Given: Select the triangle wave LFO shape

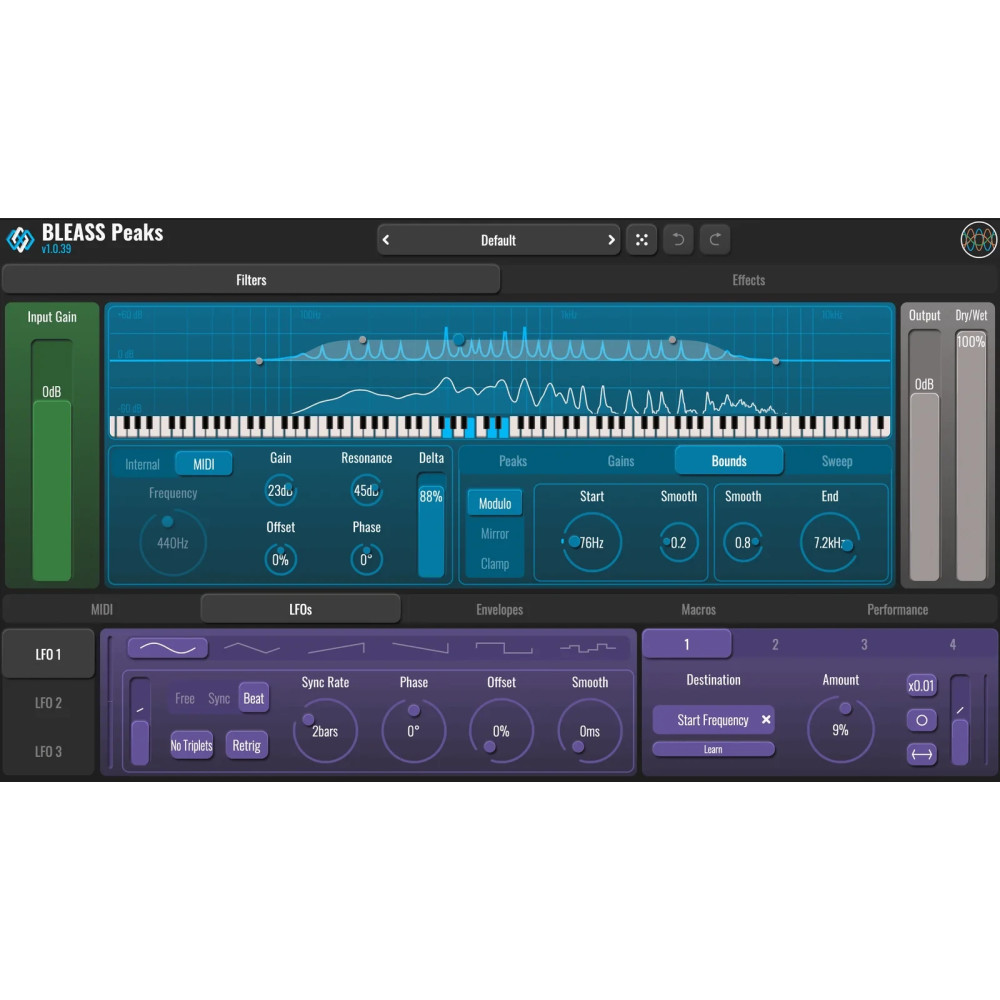Looking at the screenshot, I should point(252,648).
